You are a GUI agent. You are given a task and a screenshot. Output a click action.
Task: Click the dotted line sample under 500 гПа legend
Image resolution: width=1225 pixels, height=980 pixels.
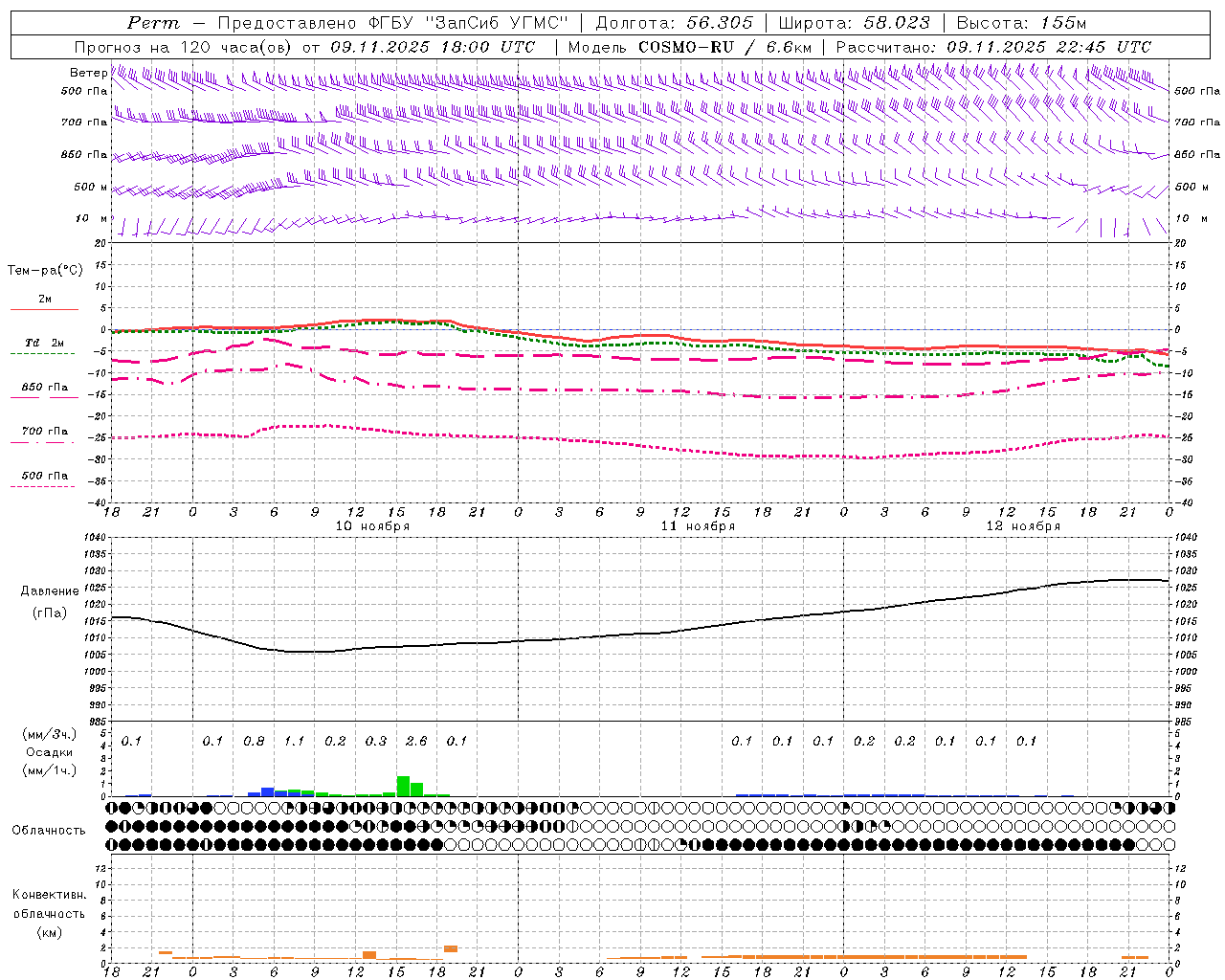[42, 486]
